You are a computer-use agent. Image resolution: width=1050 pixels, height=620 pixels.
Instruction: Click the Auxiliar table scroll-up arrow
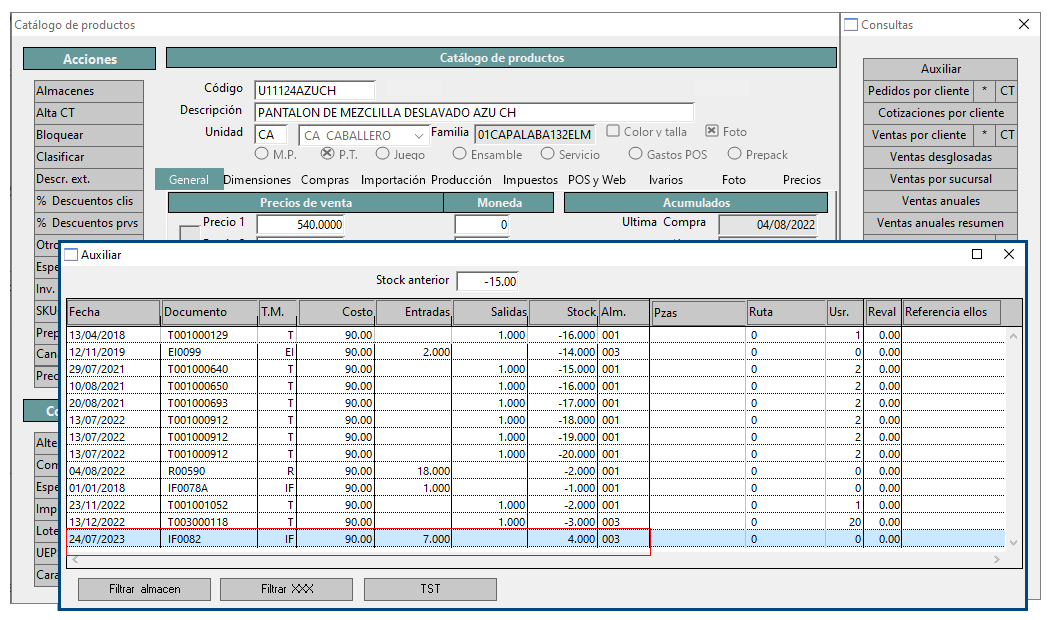point(1013,336)
